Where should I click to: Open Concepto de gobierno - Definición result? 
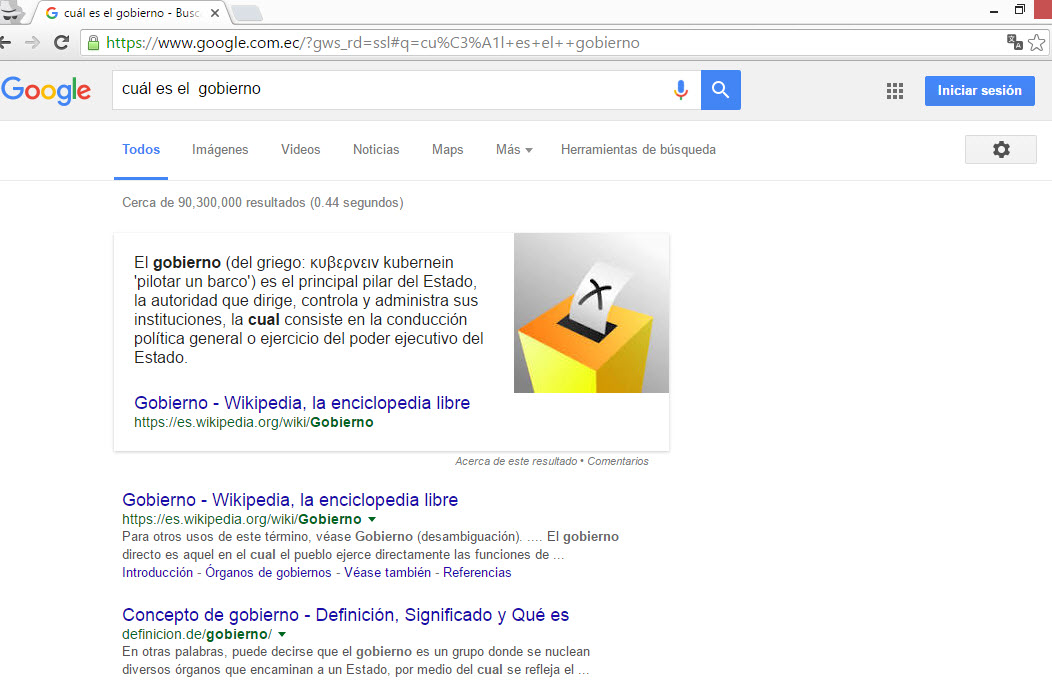(346, 615)
